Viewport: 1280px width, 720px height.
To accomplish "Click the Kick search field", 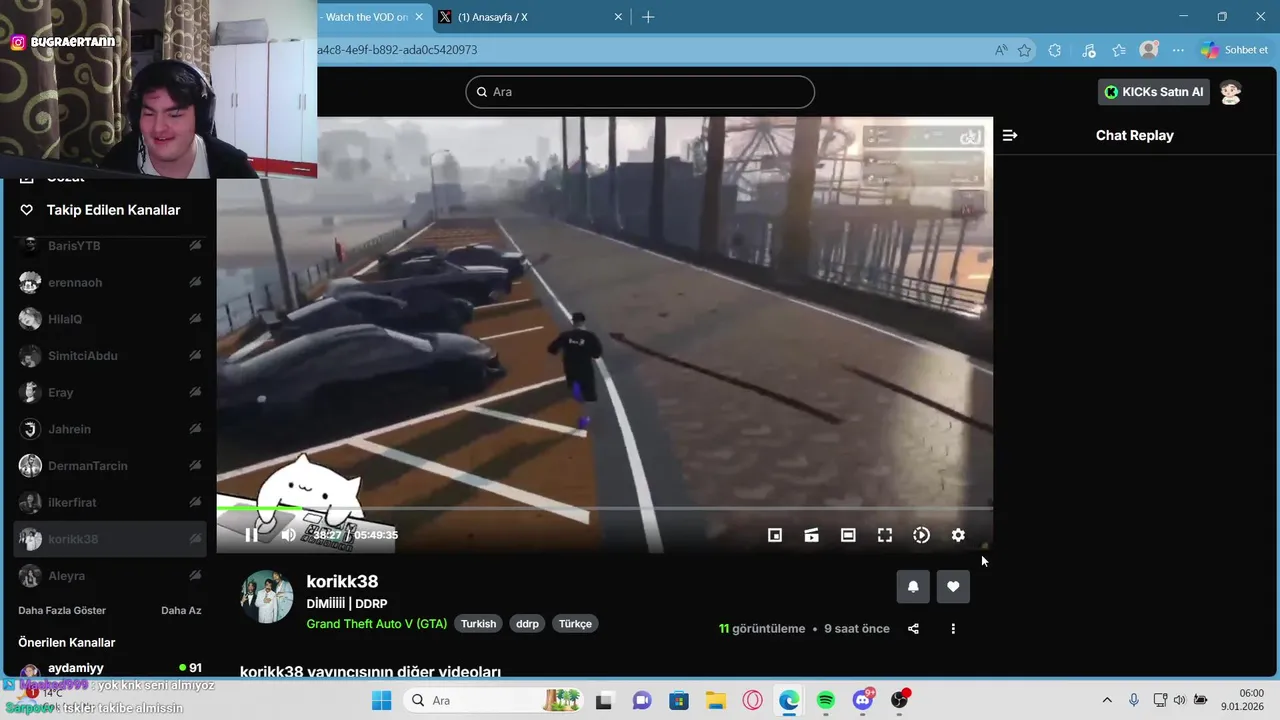I will tap(640, 92).
